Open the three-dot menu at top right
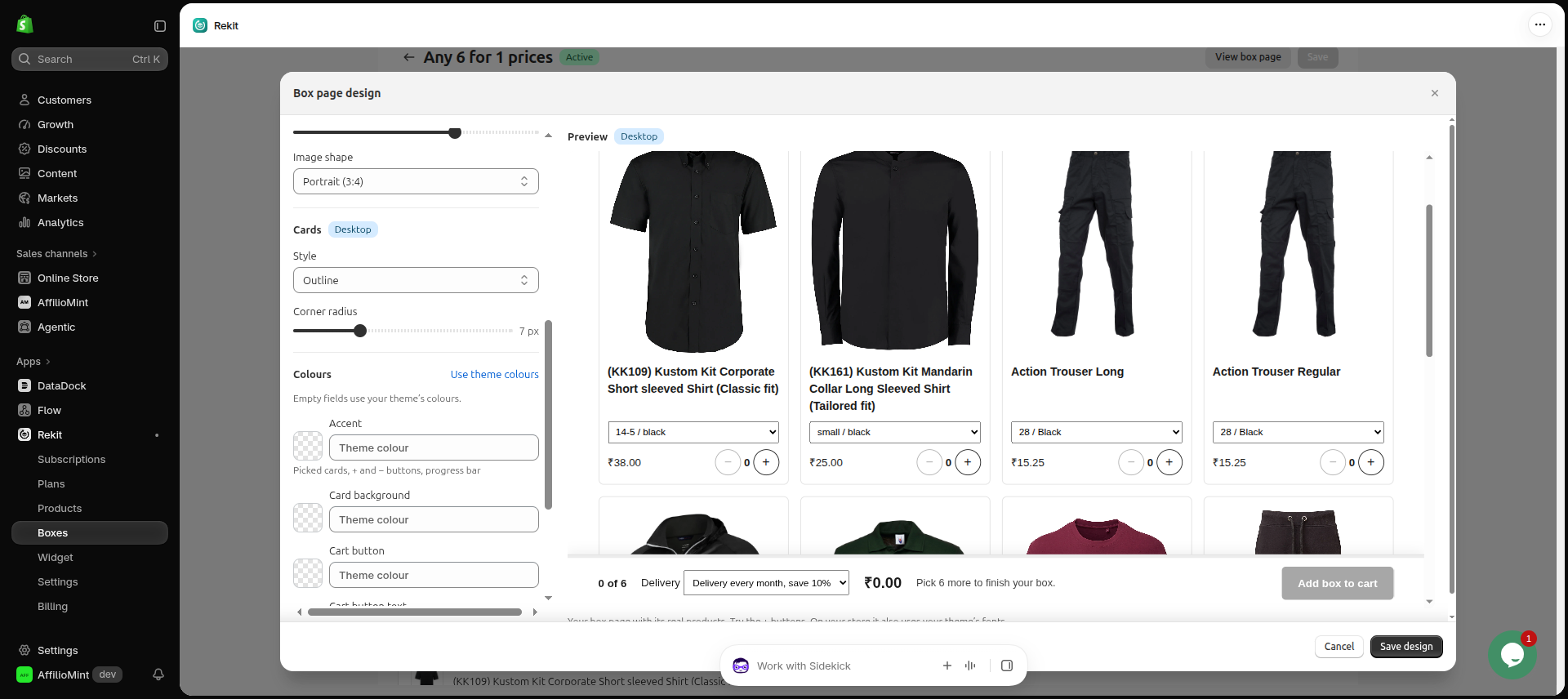The image size is (1568, 699). (1539, 24)
